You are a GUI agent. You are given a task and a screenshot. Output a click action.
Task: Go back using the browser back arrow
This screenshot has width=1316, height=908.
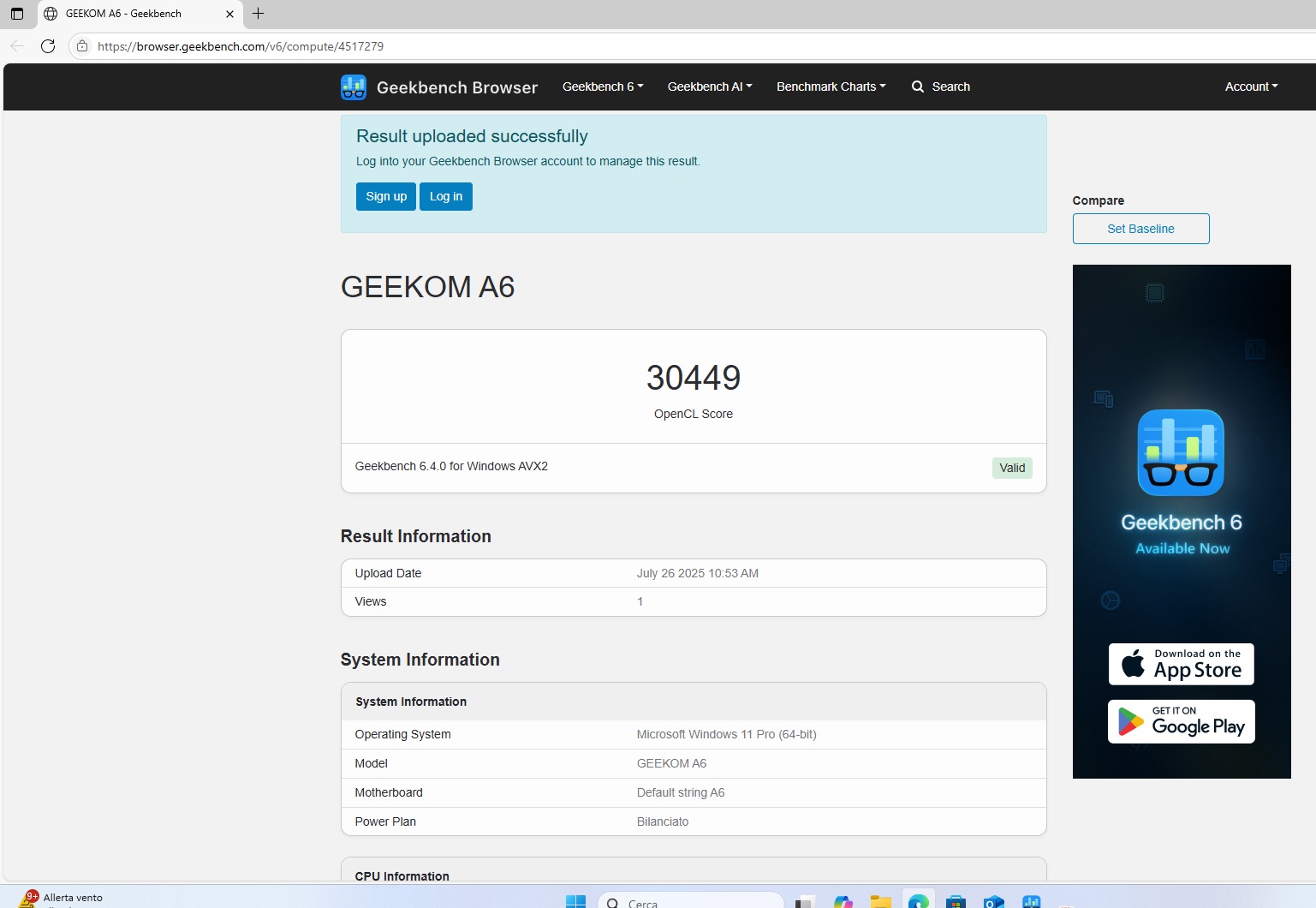point(17,46)
